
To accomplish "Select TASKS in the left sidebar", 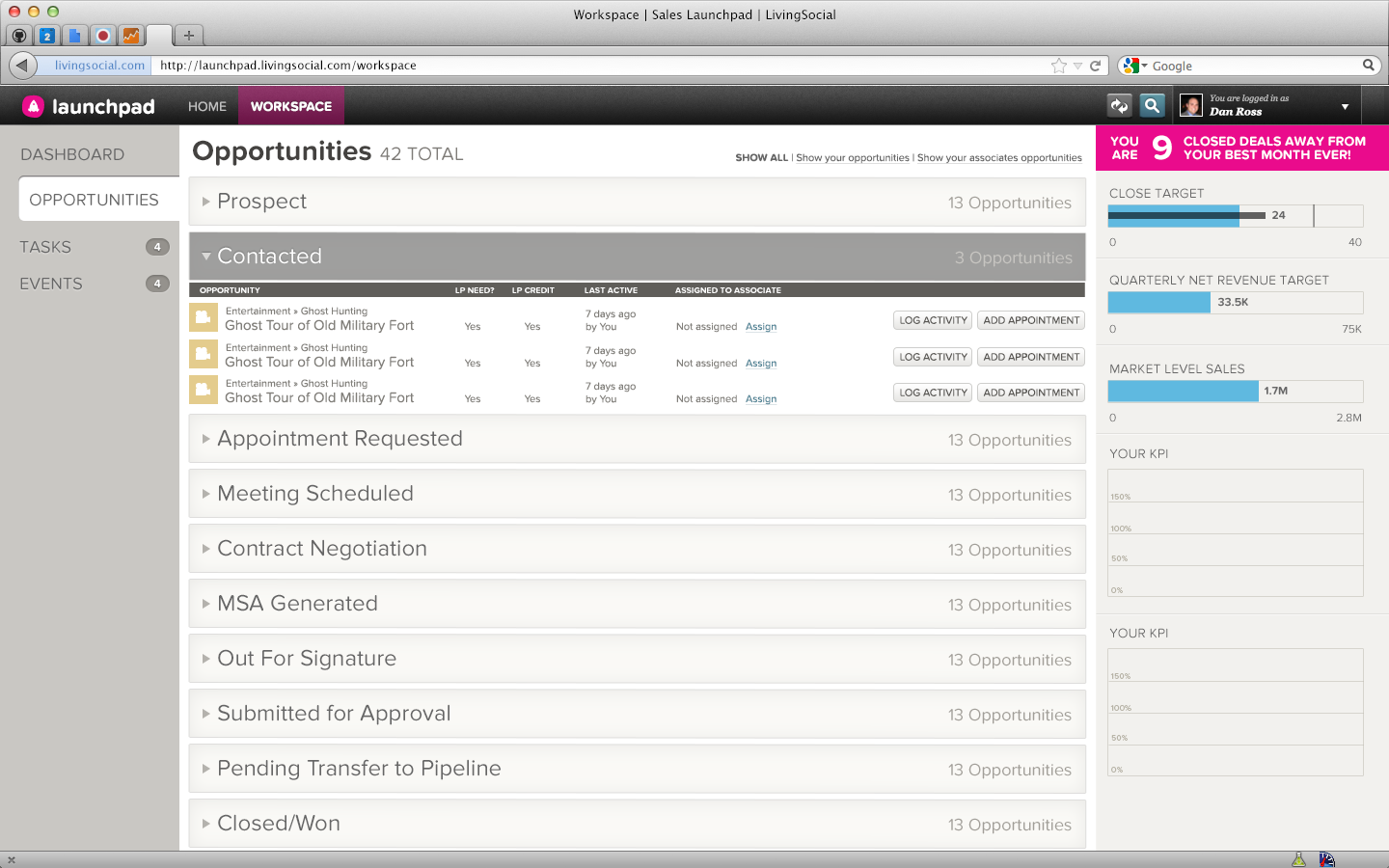I will tap(45, 247).
